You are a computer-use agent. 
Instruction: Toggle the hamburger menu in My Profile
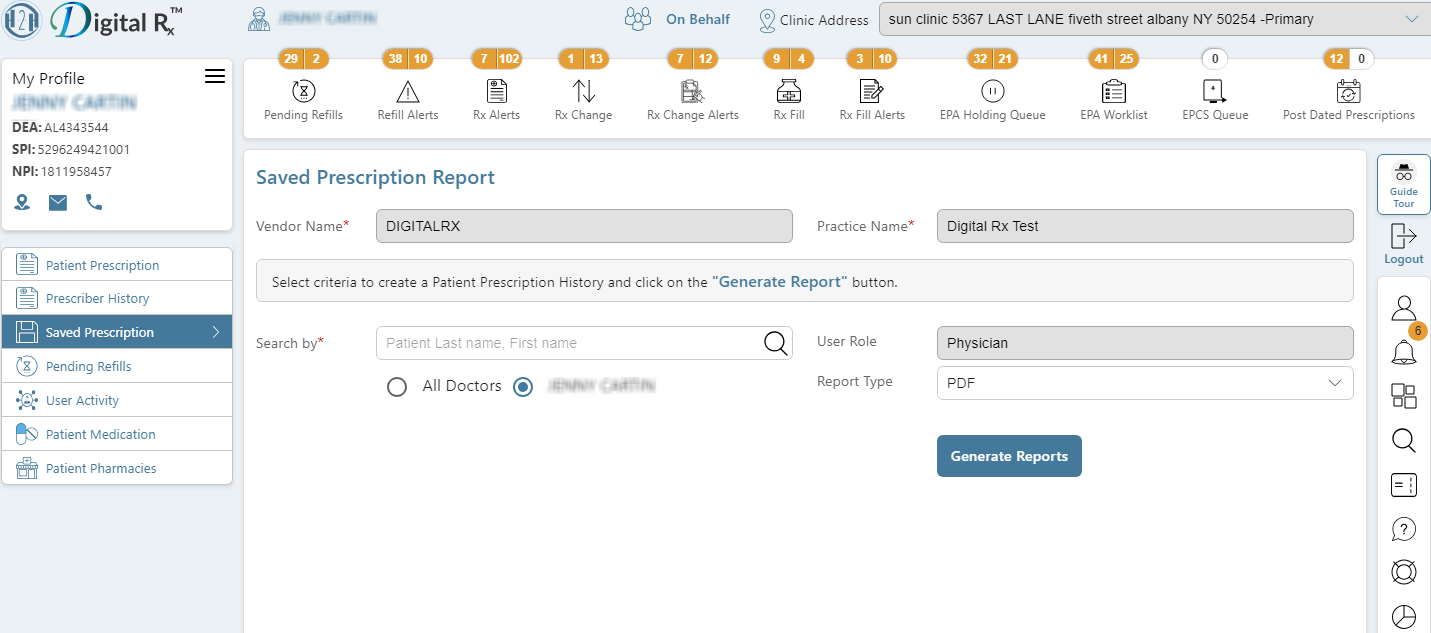215,77
